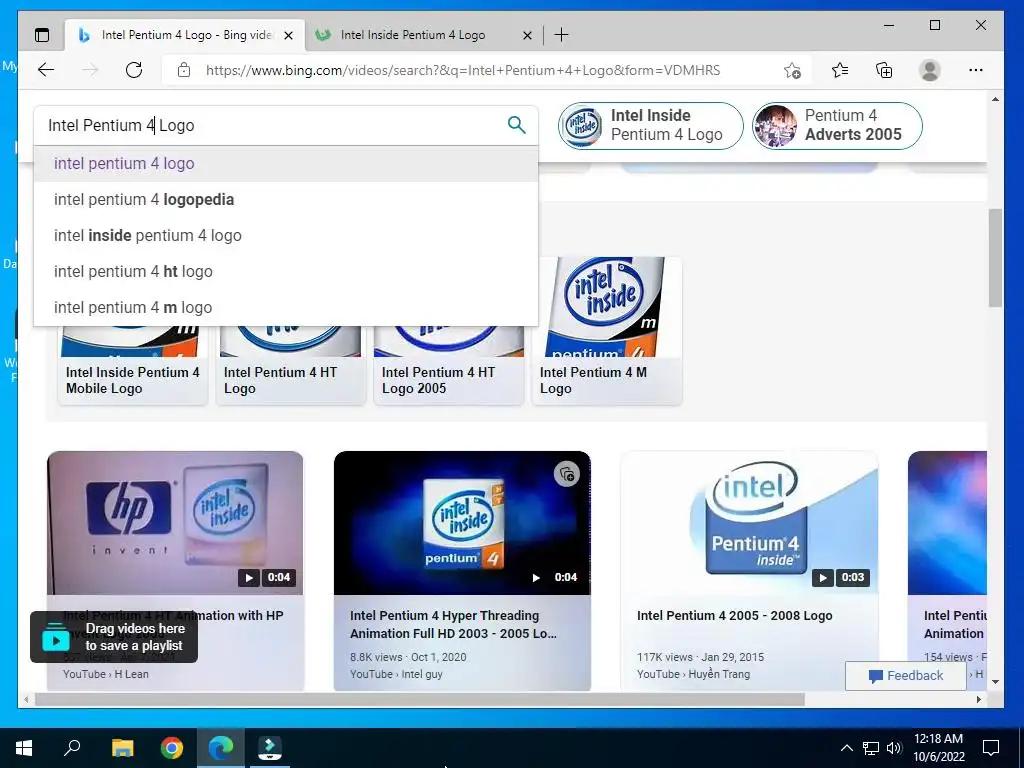Play the Hyper Threading Animation video thumbnail
1024x768 pixels.
point(462,522)
